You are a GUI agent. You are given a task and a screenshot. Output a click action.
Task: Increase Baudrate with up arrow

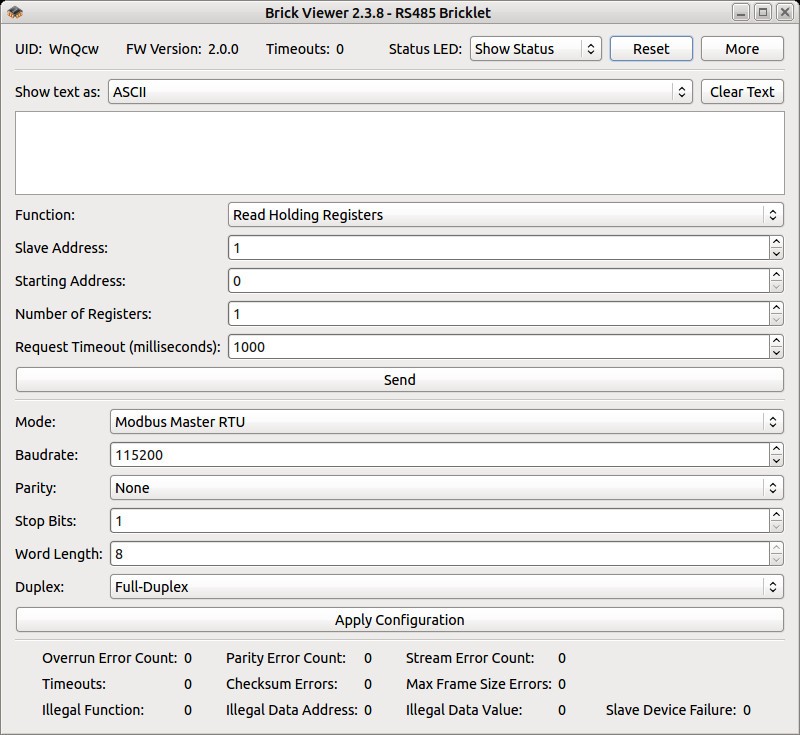(x=776, y=449)
